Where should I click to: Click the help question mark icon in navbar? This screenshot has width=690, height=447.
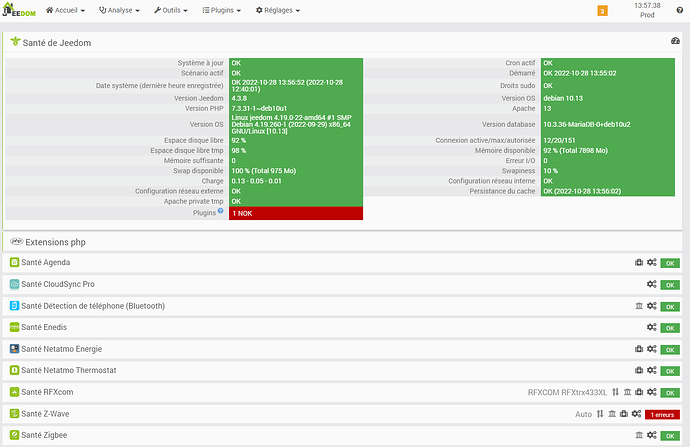click(x=679, y=10)
